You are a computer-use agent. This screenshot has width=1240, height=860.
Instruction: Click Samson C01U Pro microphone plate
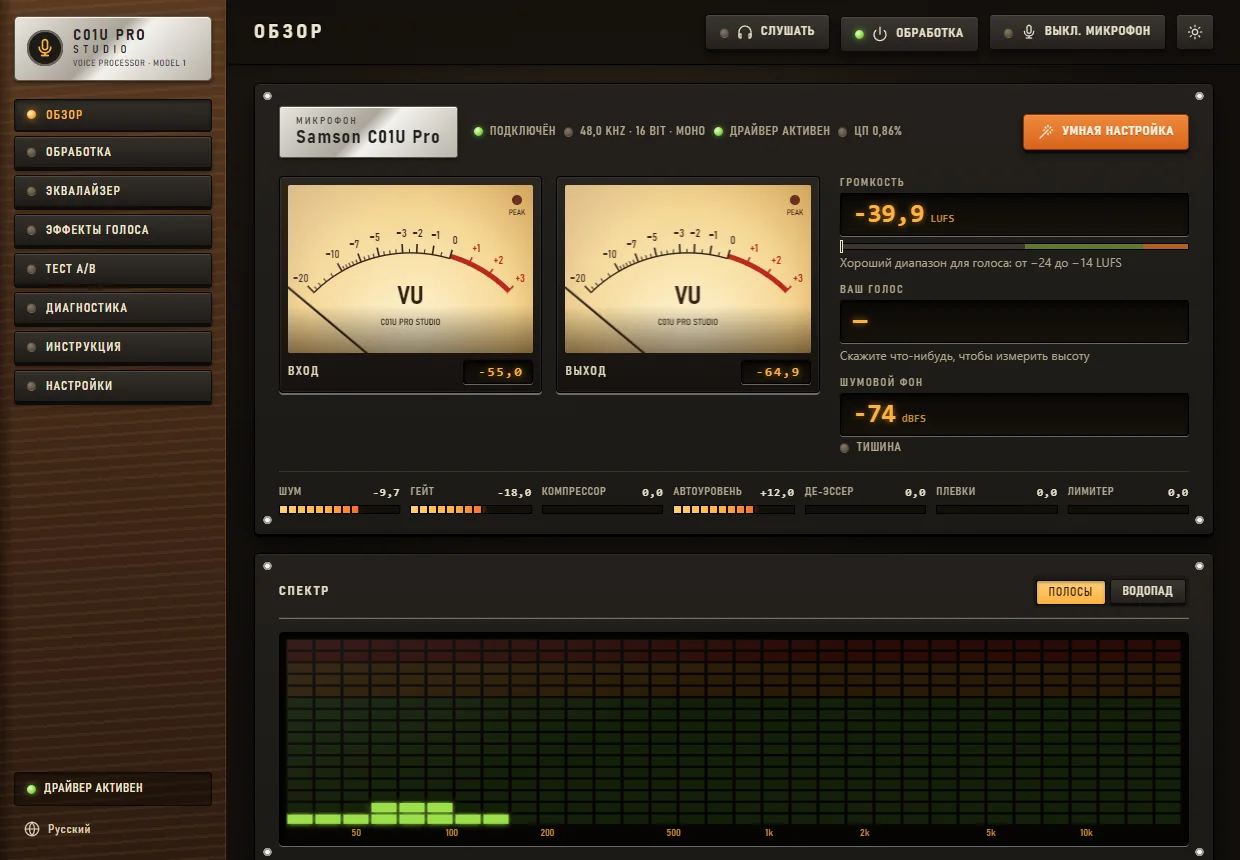tap(368, 132)
